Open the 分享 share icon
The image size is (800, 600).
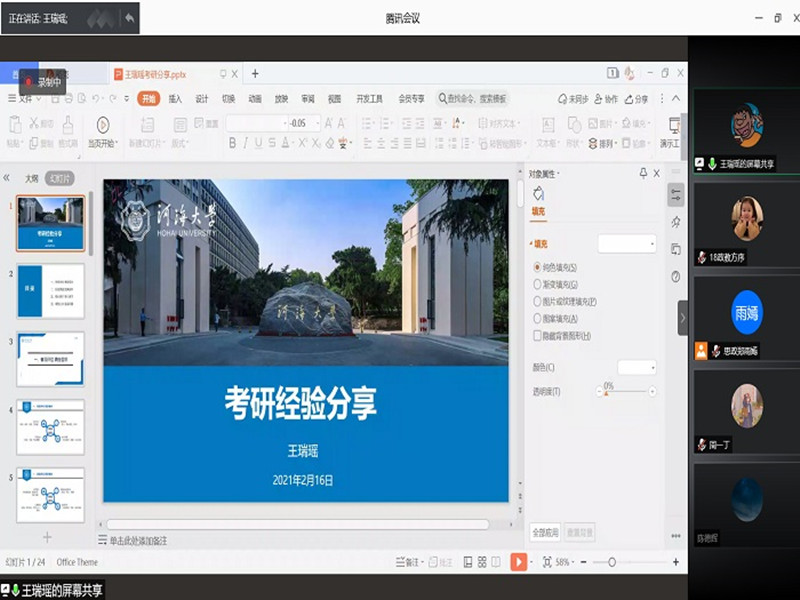pyautogui.click(x=636, y=99)
